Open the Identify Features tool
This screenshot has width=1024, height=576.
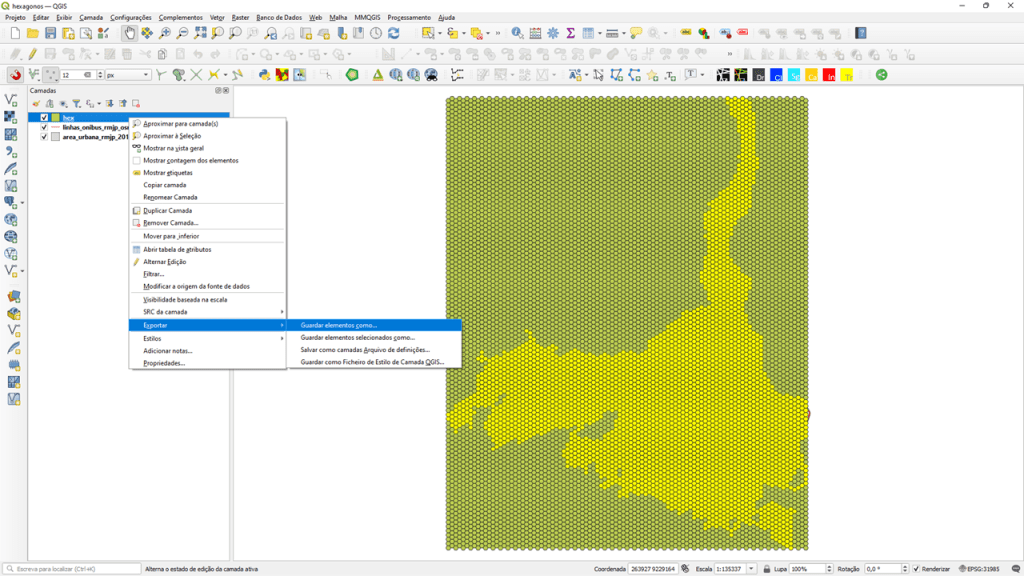[517, 33]
